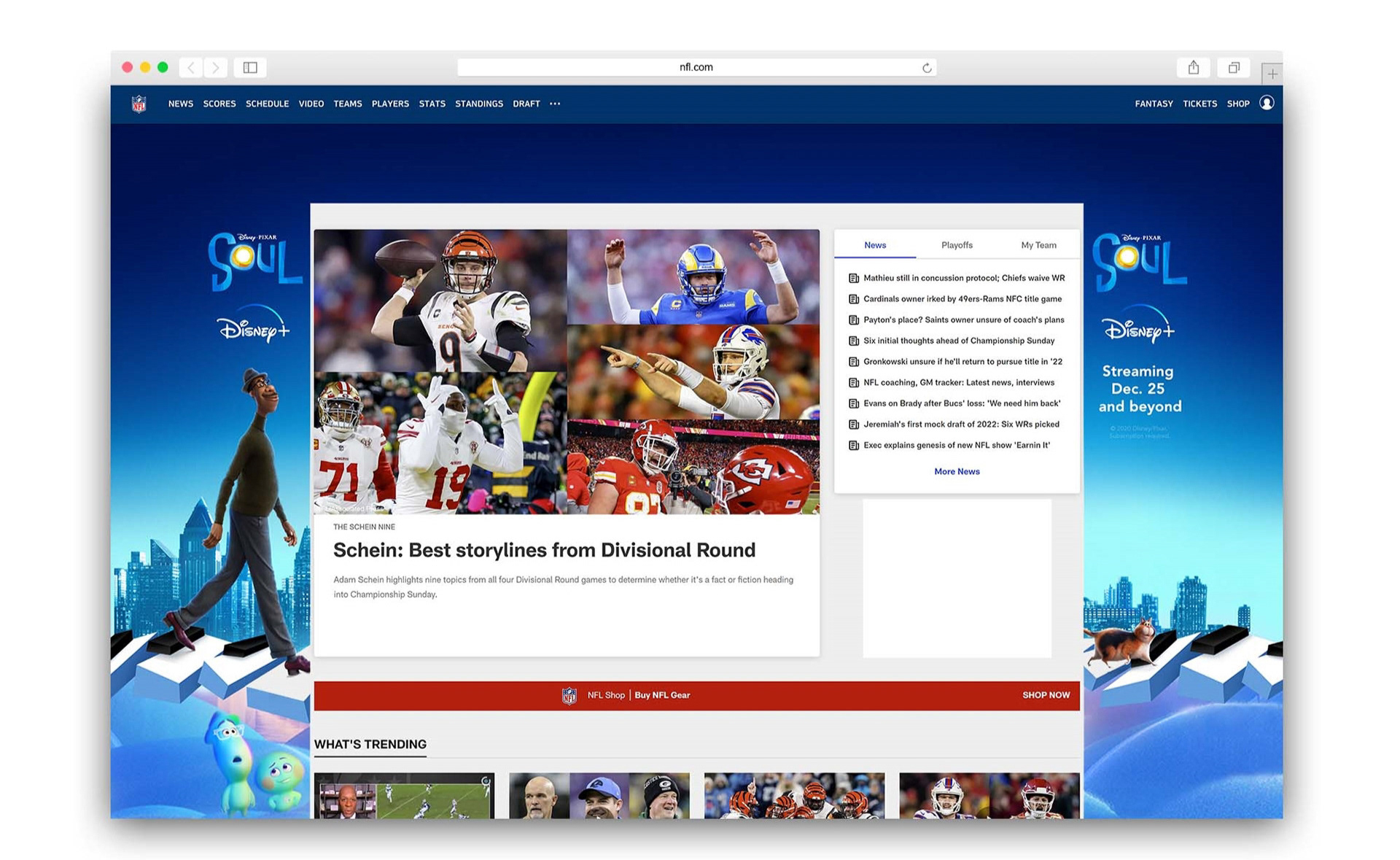Viewport: 1400px width, 860px height.
Task: Open the SCHEDULE menu item
Action: click(x=267, y=104)
